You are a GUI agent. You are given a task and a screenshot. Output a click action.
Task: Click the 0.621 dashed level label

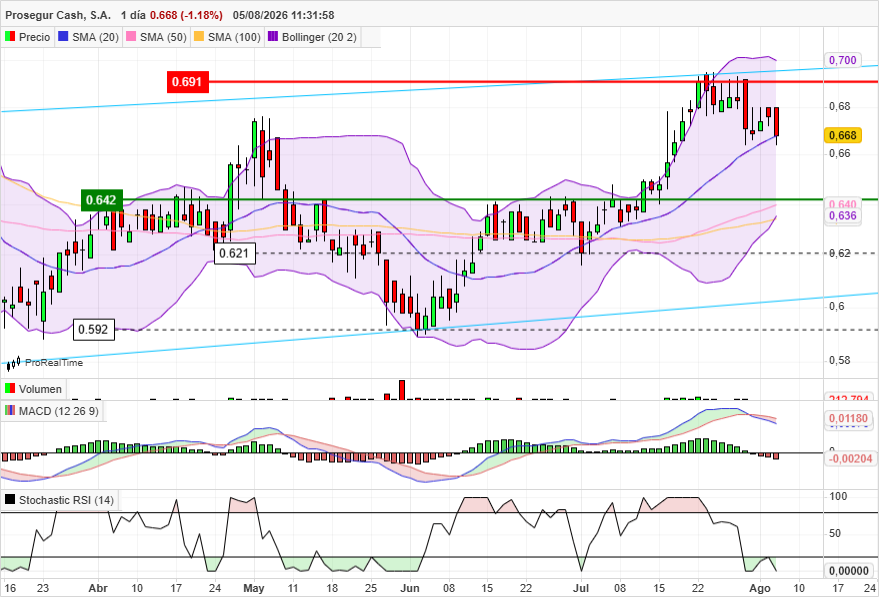234,253
